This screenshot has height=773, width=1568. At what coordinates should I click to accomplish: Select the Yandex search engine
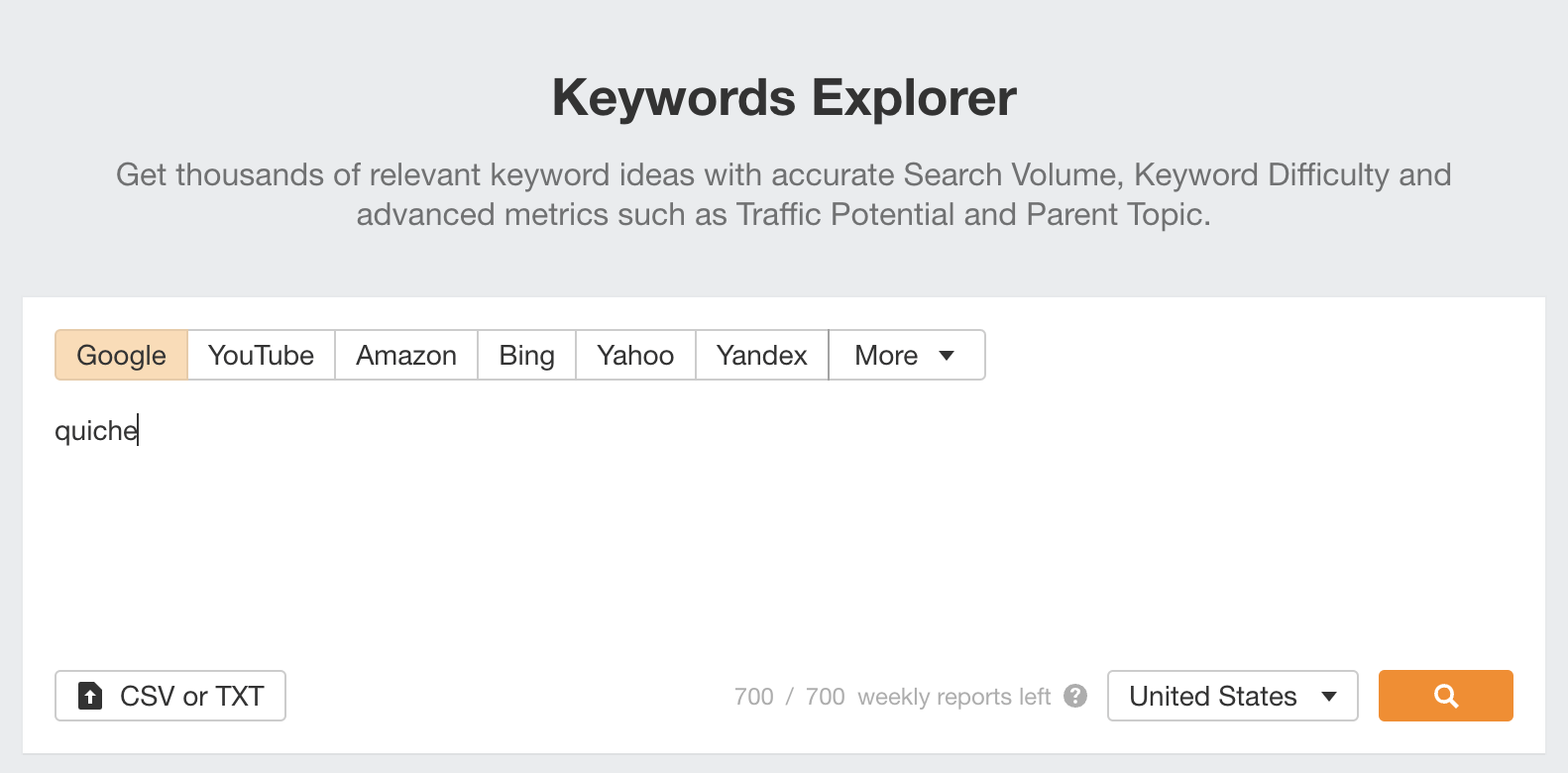tap(760, 355)
